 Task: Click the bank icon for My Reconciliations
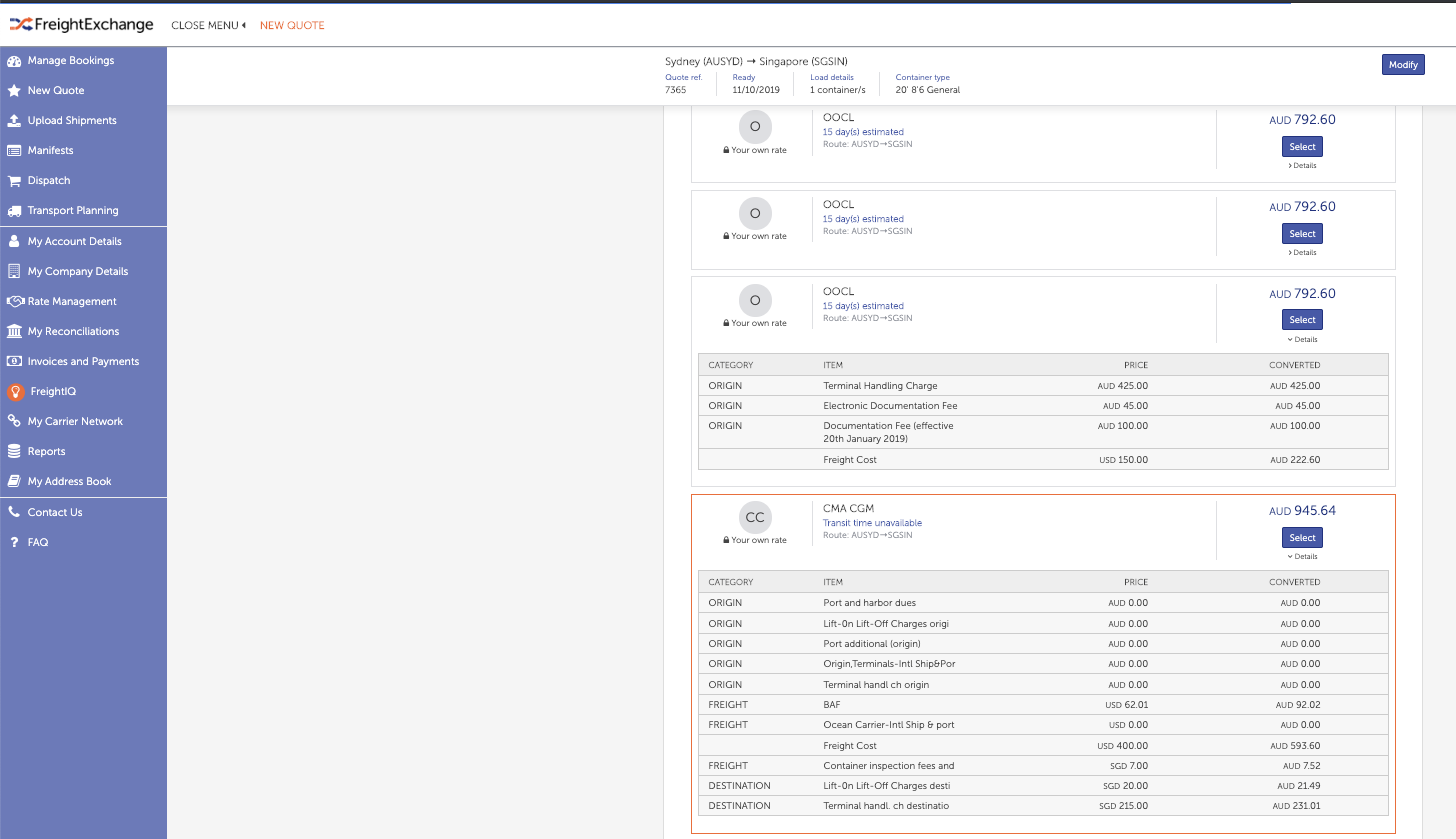(x=14, y=331)
